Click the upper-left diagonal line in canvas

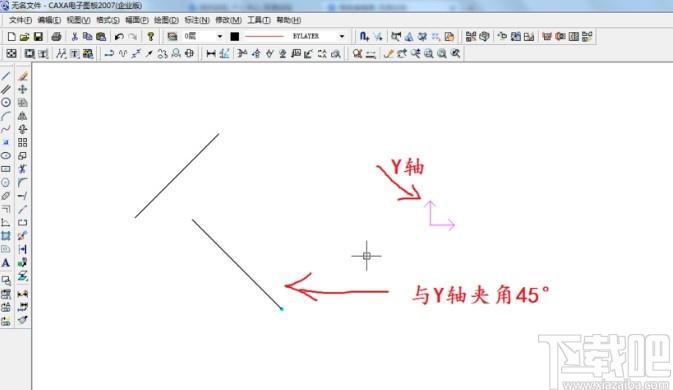pos(177,175)
